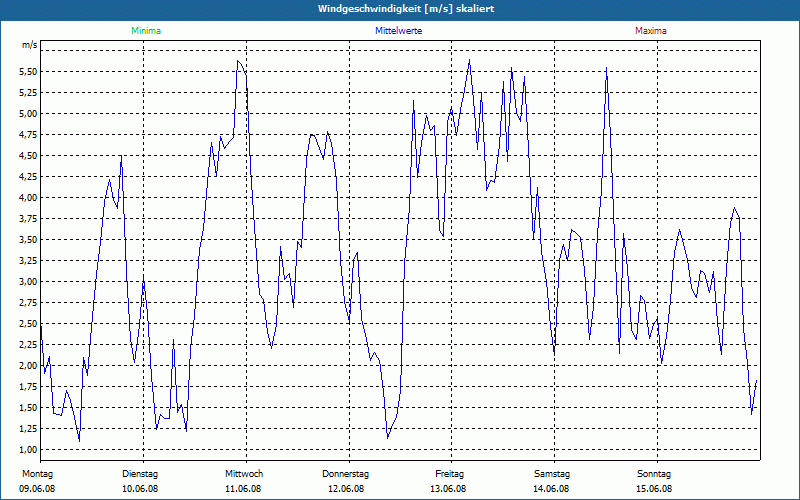
Task: Click the date 15.06.08
Action: 654,489
